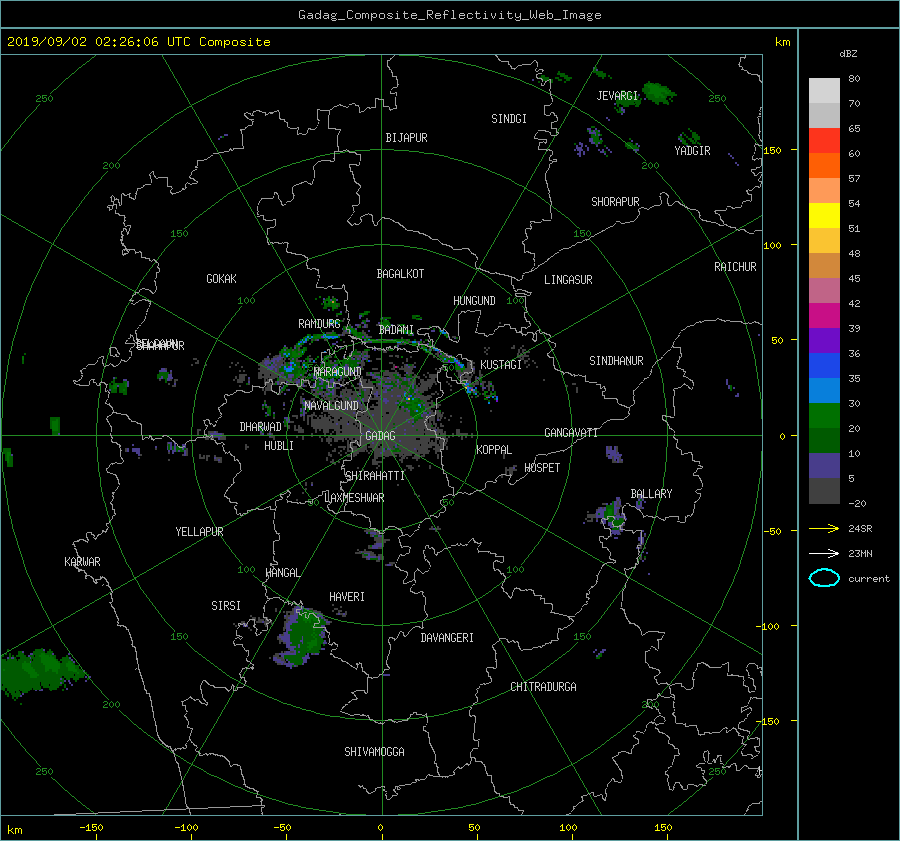The height and width of the screenshot is (841, 900).
Task: Click the SHIVAMOGGA city label
Action: [x=374, y=752]
